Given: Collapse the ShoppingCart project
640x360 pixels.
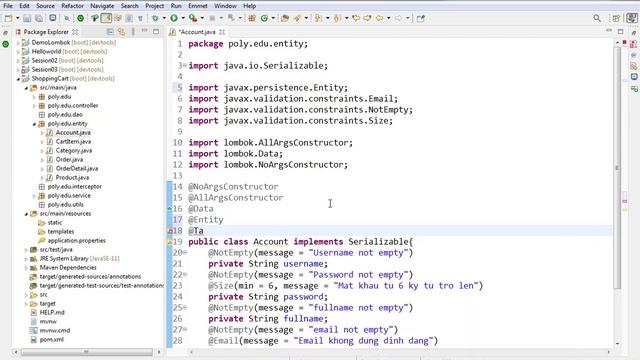Looking at the screenshot, I should pos(18,78).
